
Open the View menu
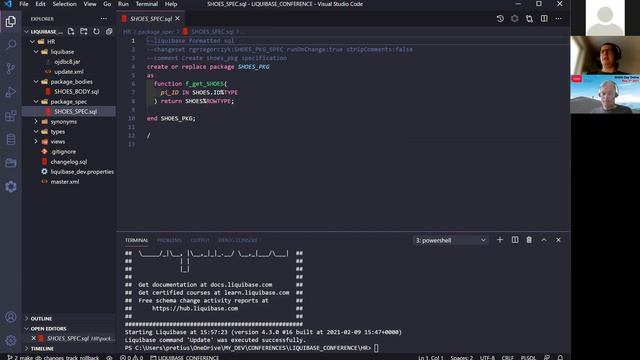[90, 4]
